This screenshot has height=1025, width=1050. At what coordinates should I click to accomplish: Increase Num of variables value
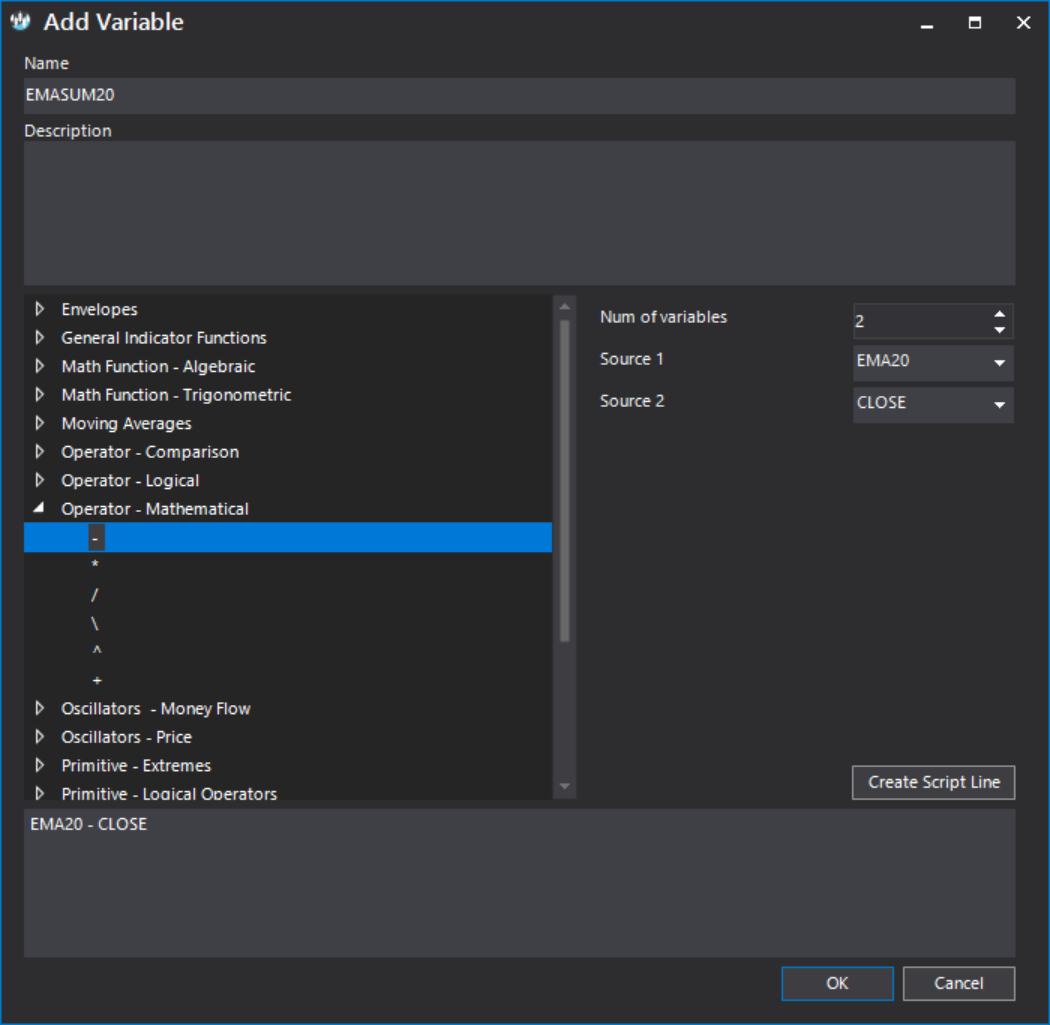(x=999, y=313)
